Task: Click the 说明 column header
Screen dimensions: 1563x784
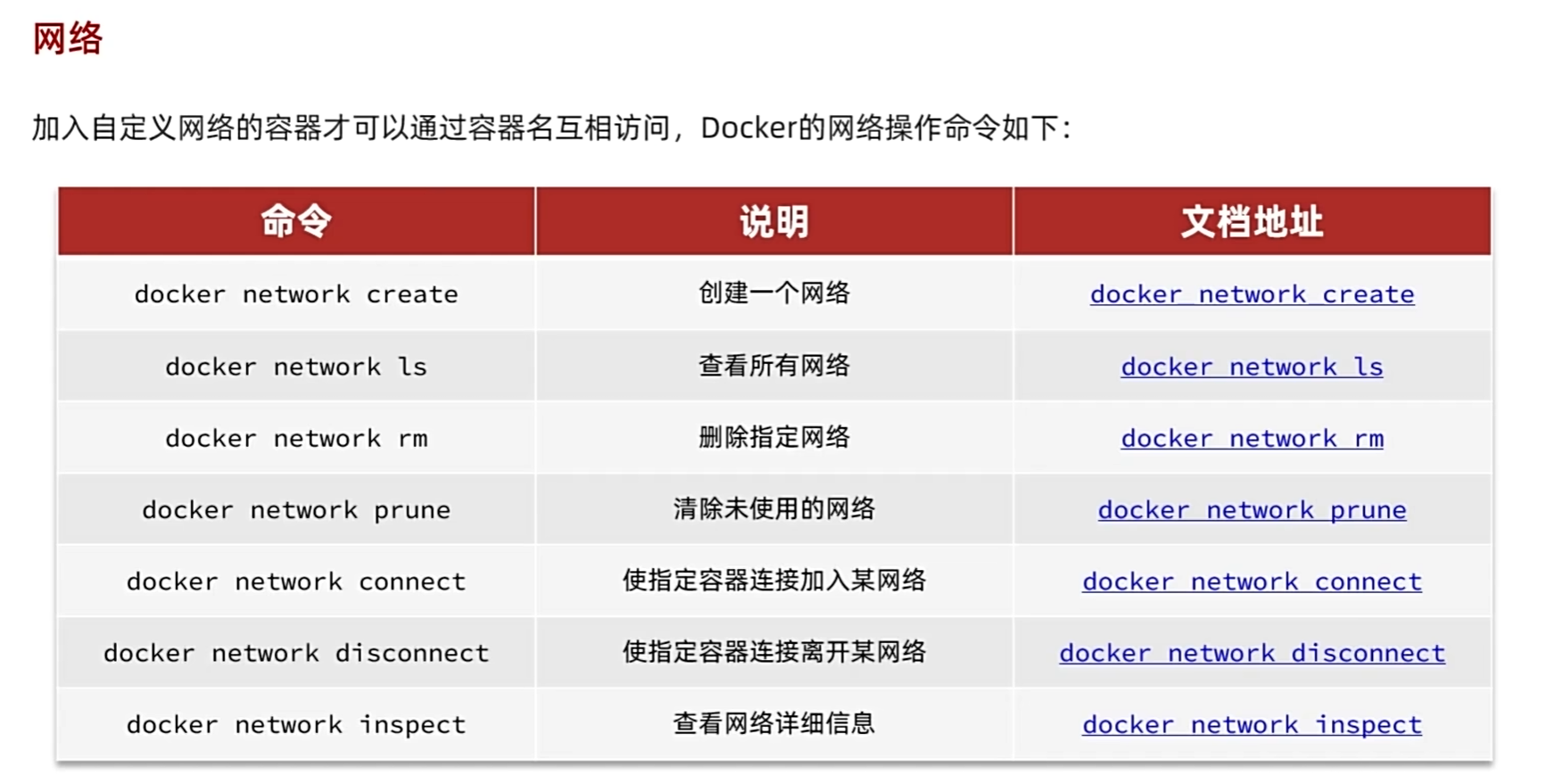Action: click(x=773, y=221)
